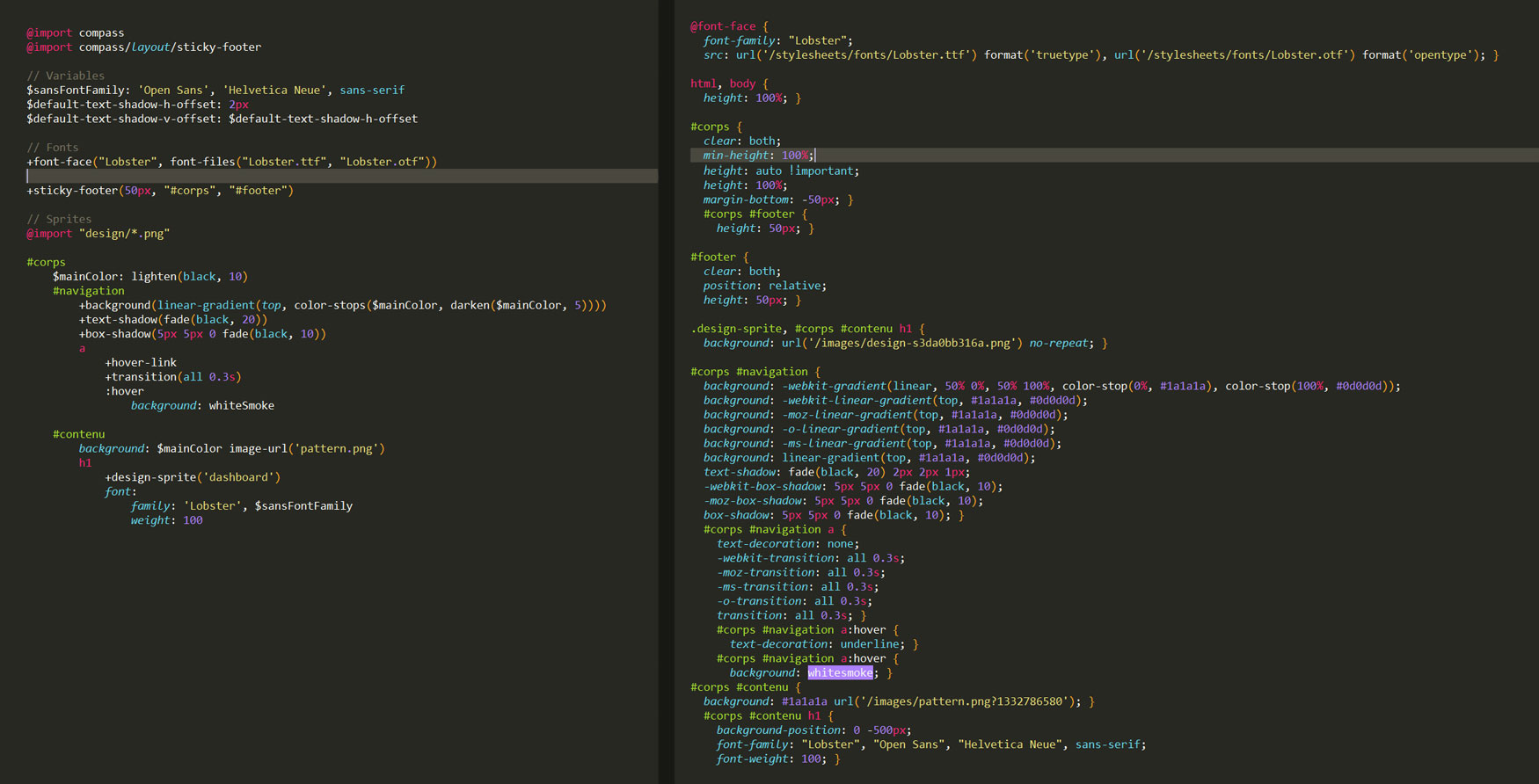Click the '#corps' selector in left pane

pyautogui.click(x=46, y=262)
